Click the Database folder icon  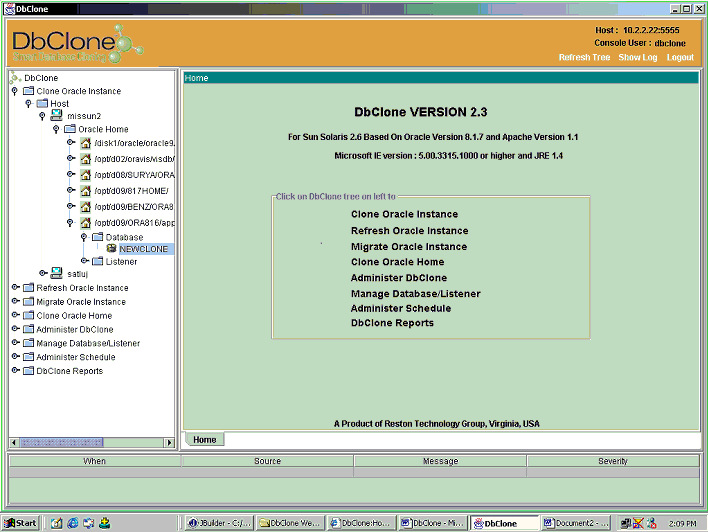tap(98, 237)
